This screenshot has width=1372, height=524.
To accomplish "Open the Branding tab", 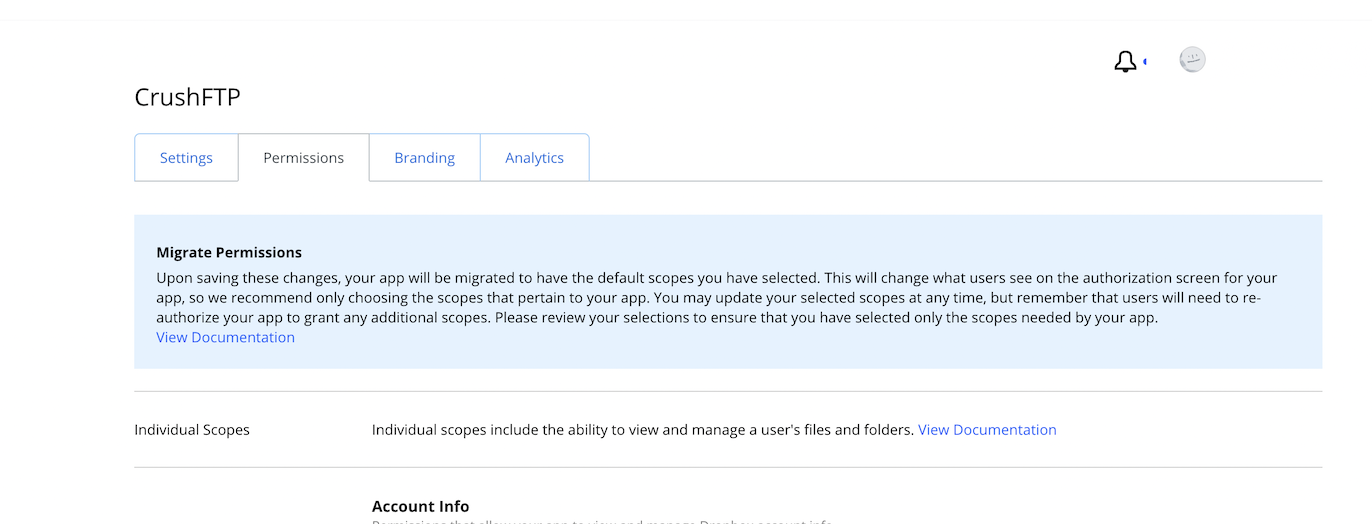I will click(x=425, y=158).
